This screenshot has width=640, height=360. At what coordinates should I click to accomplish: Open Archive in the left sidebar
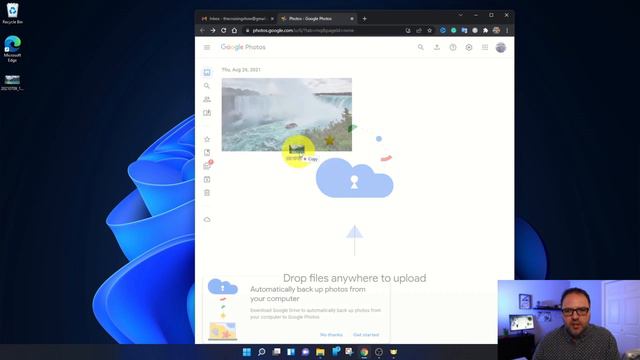tap(207, 179)
